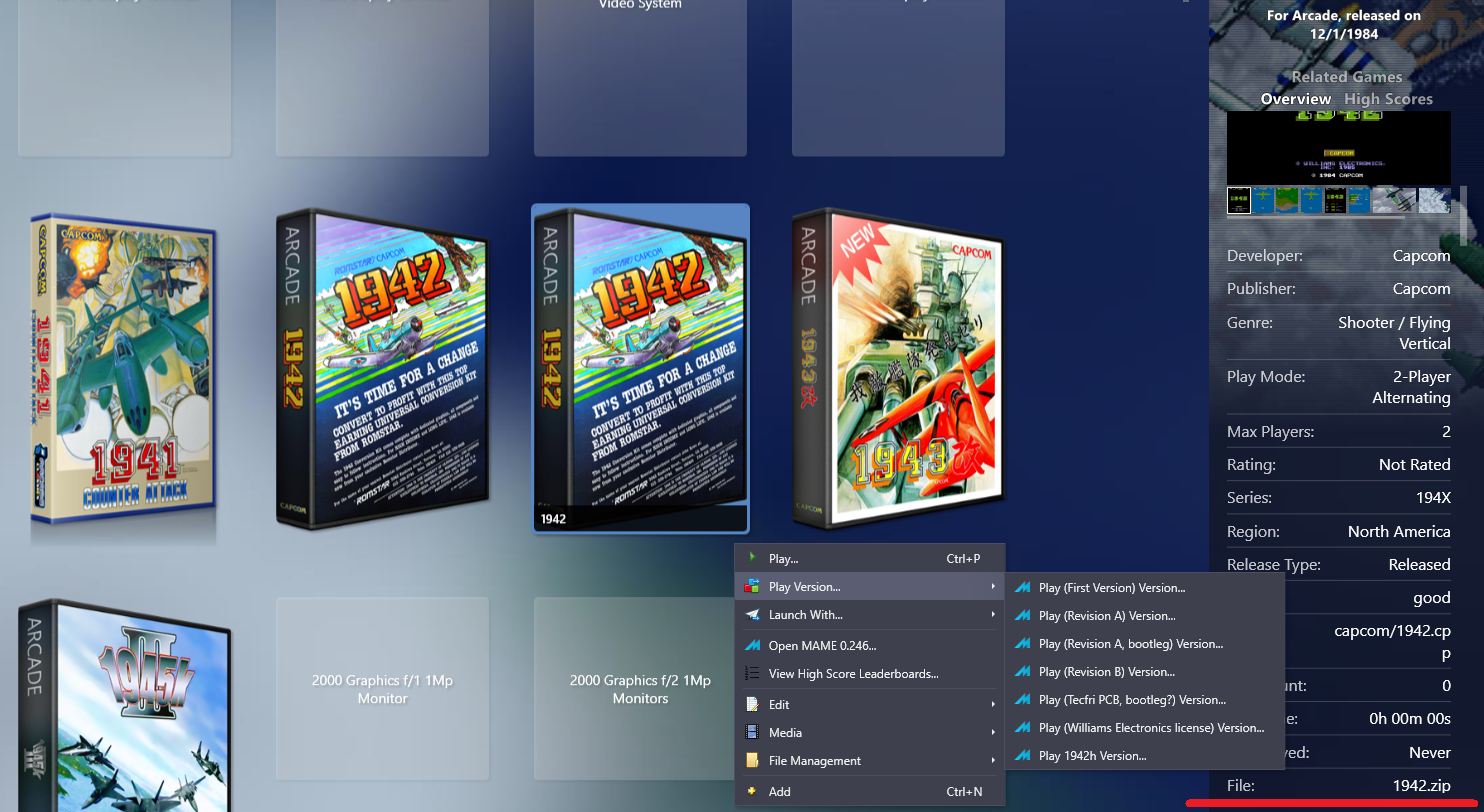The width and height of the screenshot is (1484, 812).
Task: Expand the Launch With submenu arrow
Action: [x=993, y=615]
